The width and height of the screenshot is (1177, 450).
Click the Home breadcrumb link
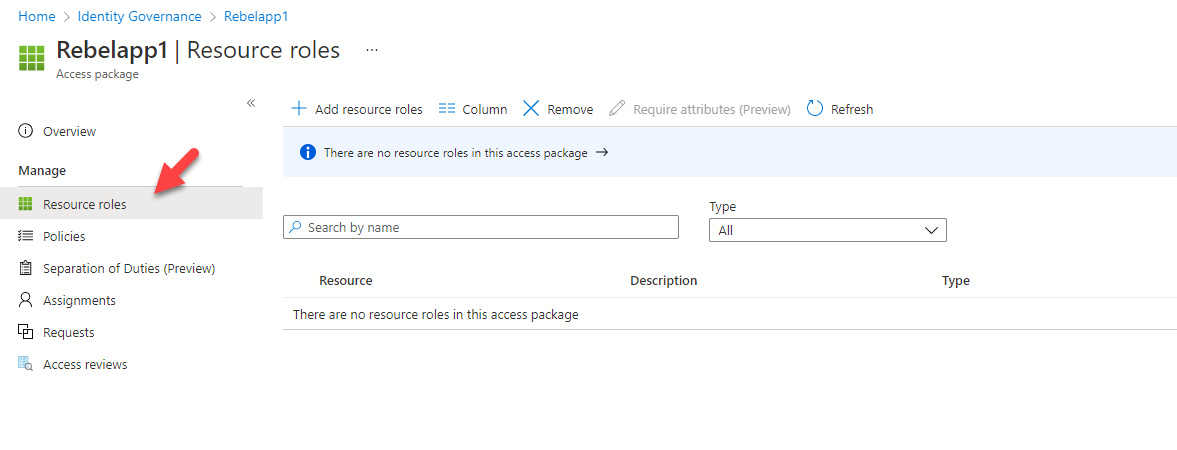(x=37, y=16)
